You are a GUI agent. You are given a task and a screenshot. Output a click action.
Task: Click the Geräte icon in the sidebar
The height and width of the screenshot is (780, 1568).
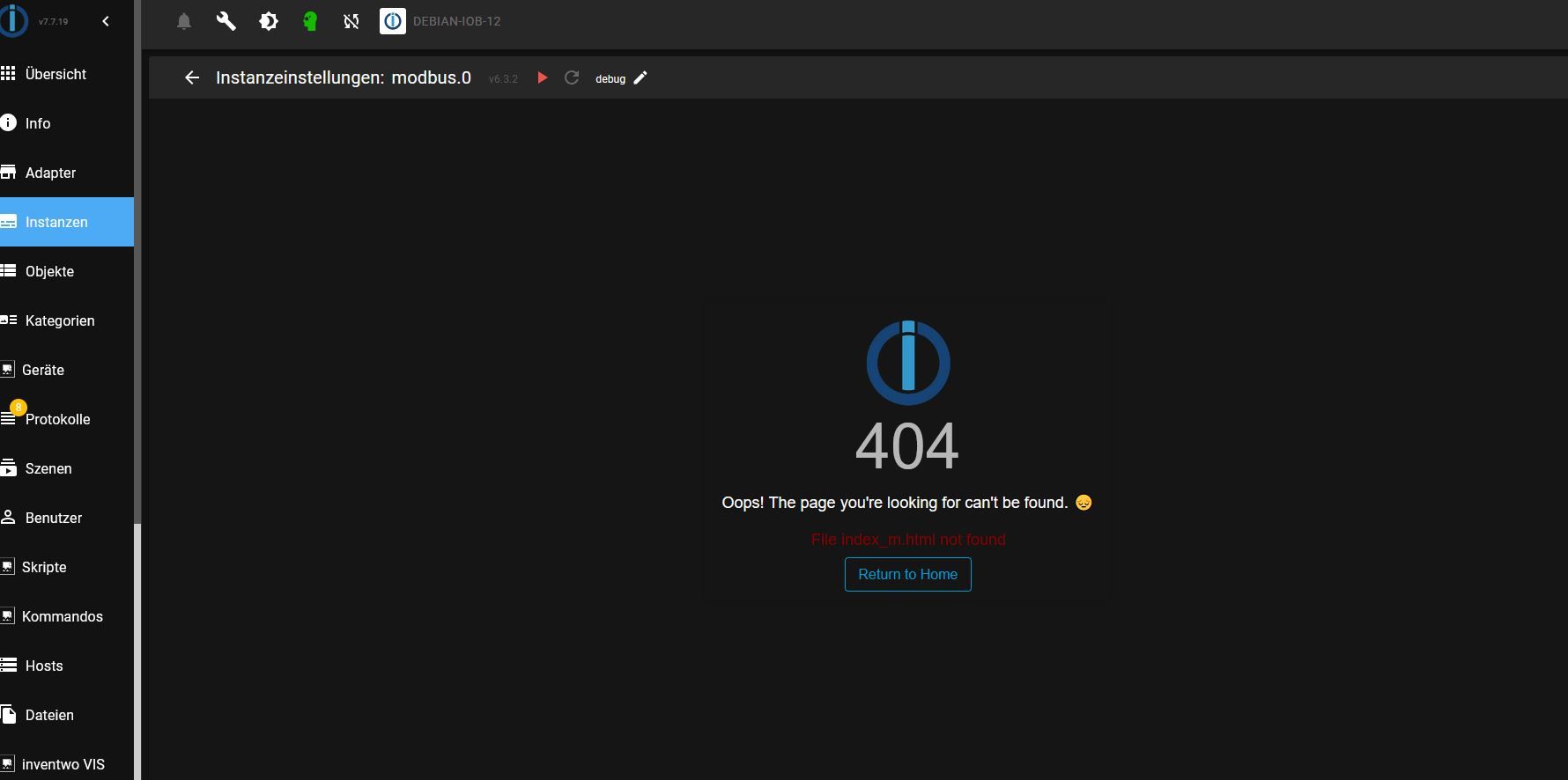click(x=7, y=370)
